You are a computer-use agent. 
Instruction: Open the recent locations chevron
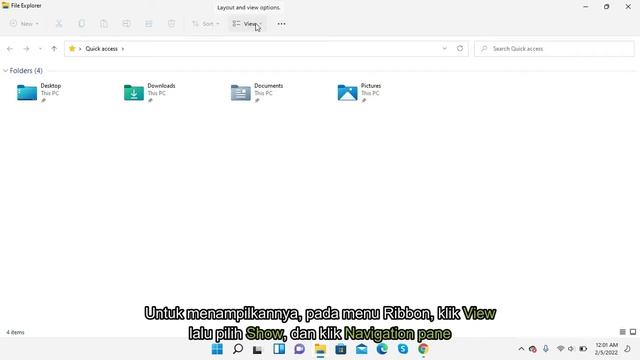tap(40, 49)
